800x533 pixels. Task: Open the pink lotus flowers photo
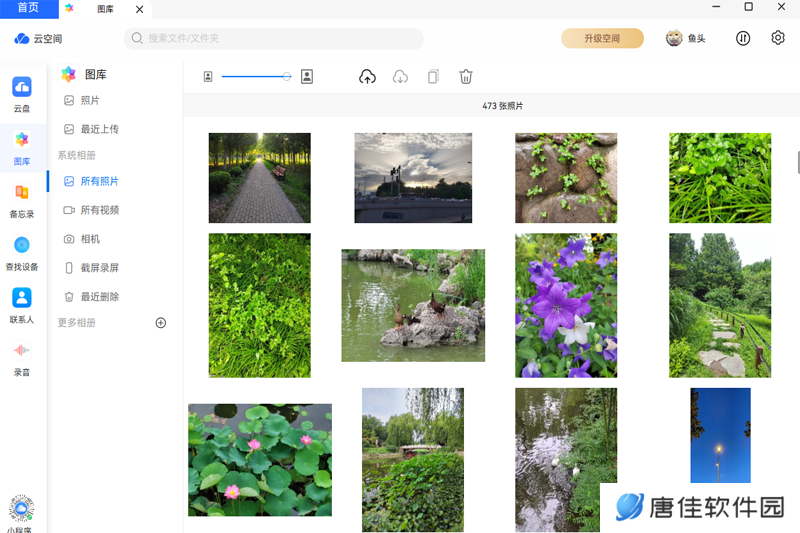click(x=260, y=460)
